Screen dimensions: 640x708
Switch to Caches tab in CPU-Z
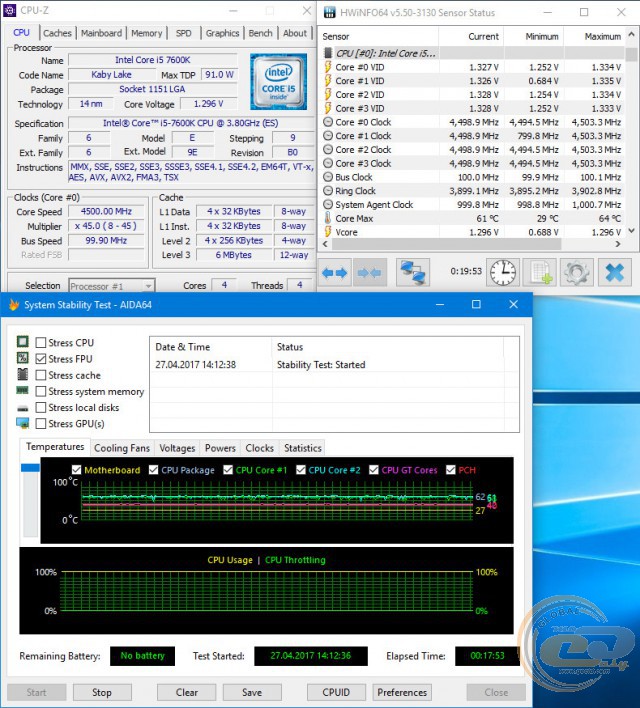[x=57, y=33]
